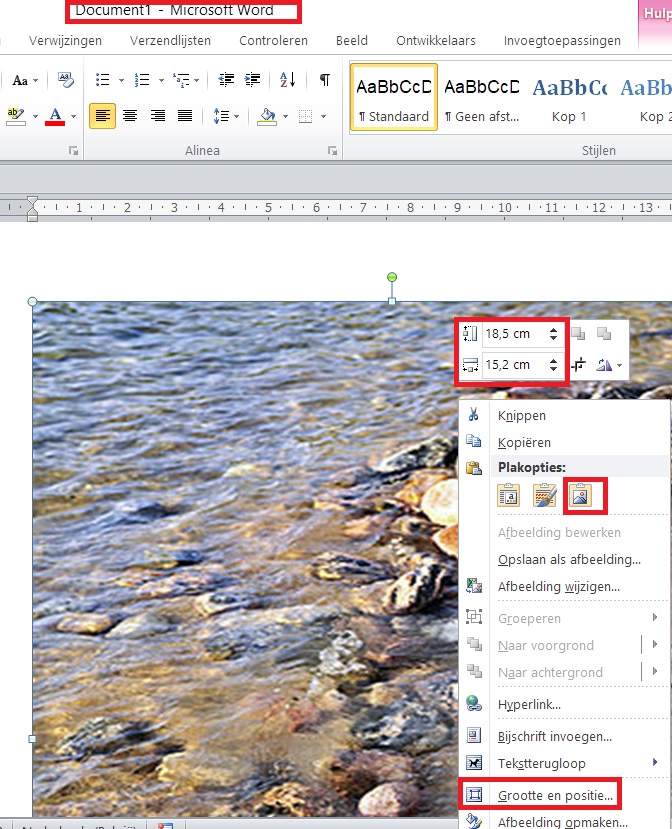Open the Controleren ribbon tab

tap(273, 41)
